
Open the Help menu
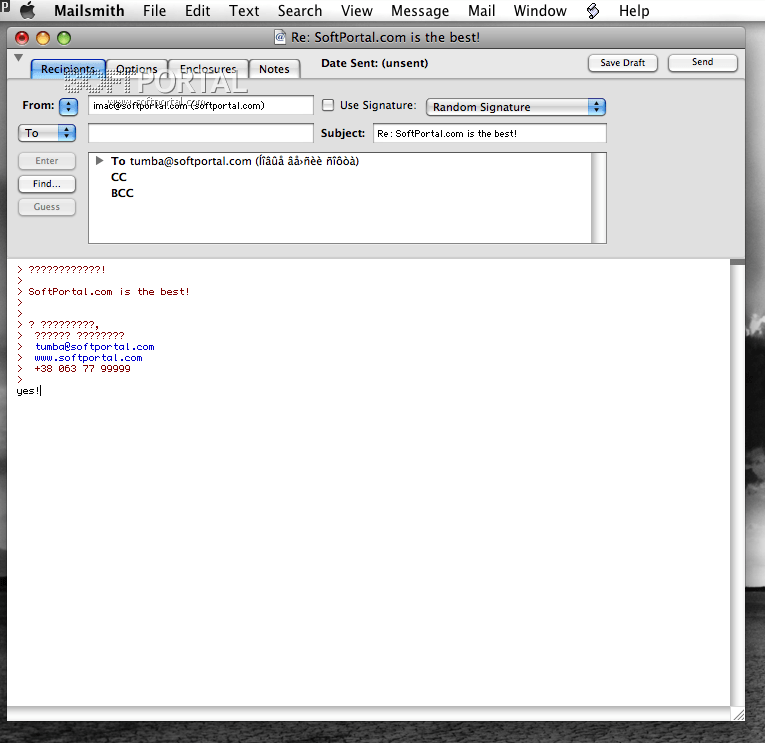(634, 11)
